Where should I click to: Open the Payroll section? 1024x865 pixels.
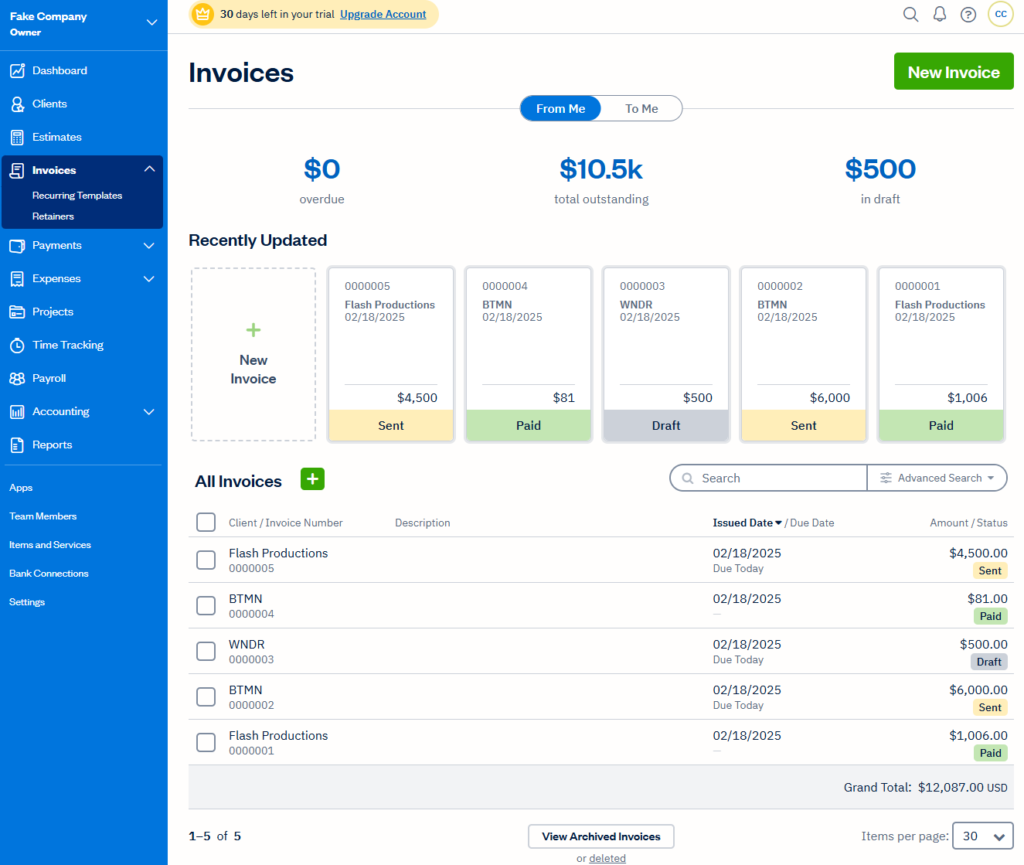55,378
